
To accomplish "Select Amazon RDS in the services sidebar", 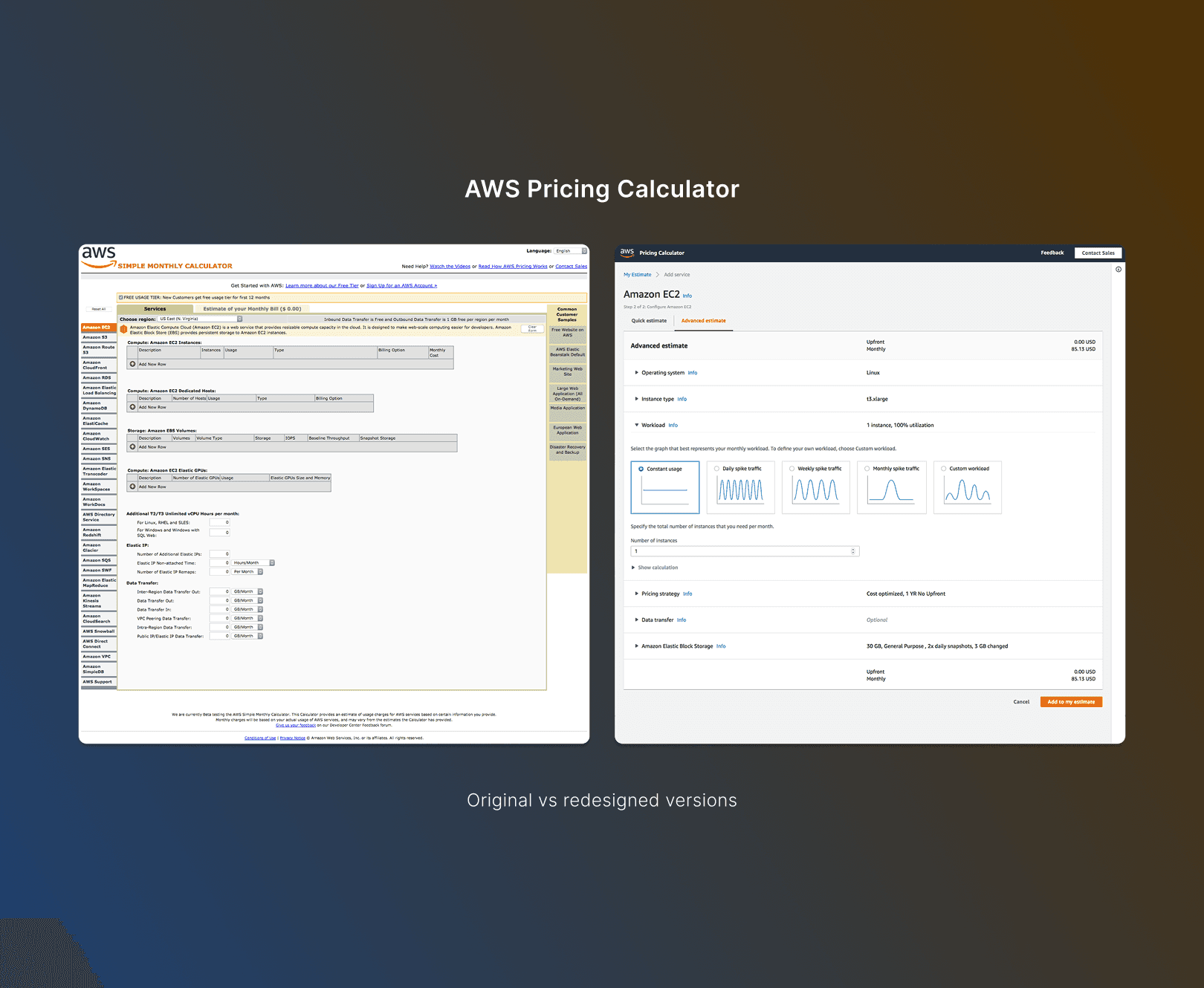I will pyautogui.click(x=99, y=378).
